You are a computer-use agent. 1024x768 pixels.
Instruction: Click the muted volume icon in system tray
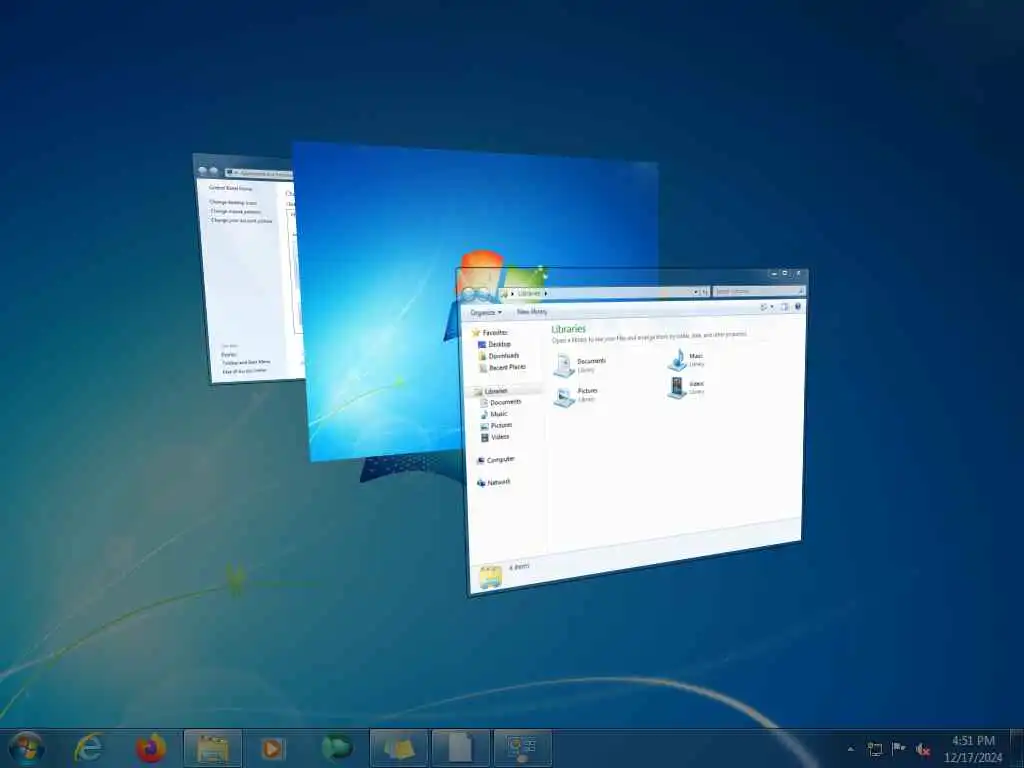pyautogui.click(x=922, y=749)
